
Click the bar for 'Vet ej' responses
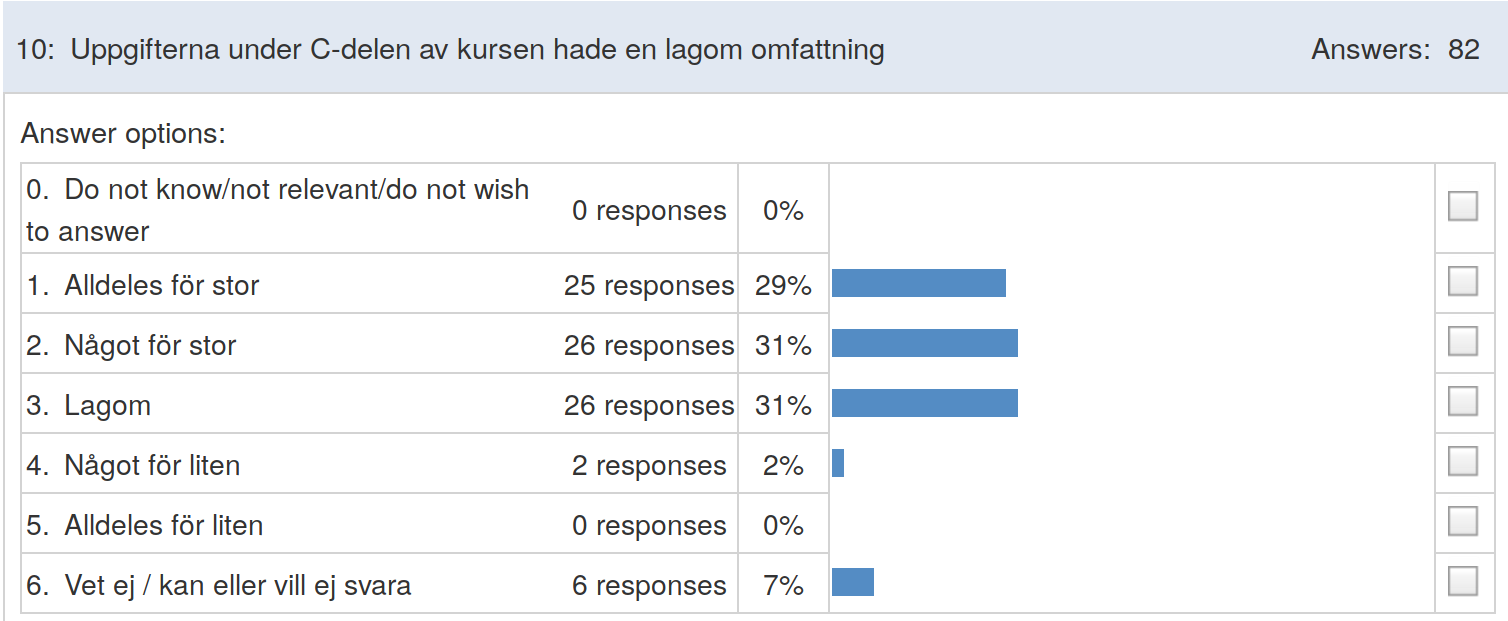pos(853,582)
